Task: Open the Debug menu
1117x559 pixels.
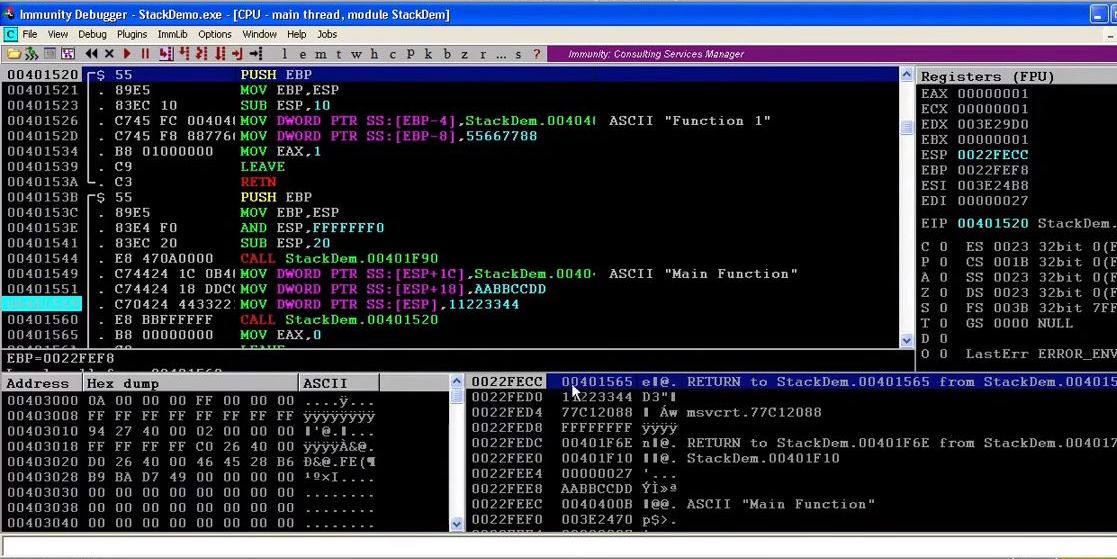Action: coord(92,34)
